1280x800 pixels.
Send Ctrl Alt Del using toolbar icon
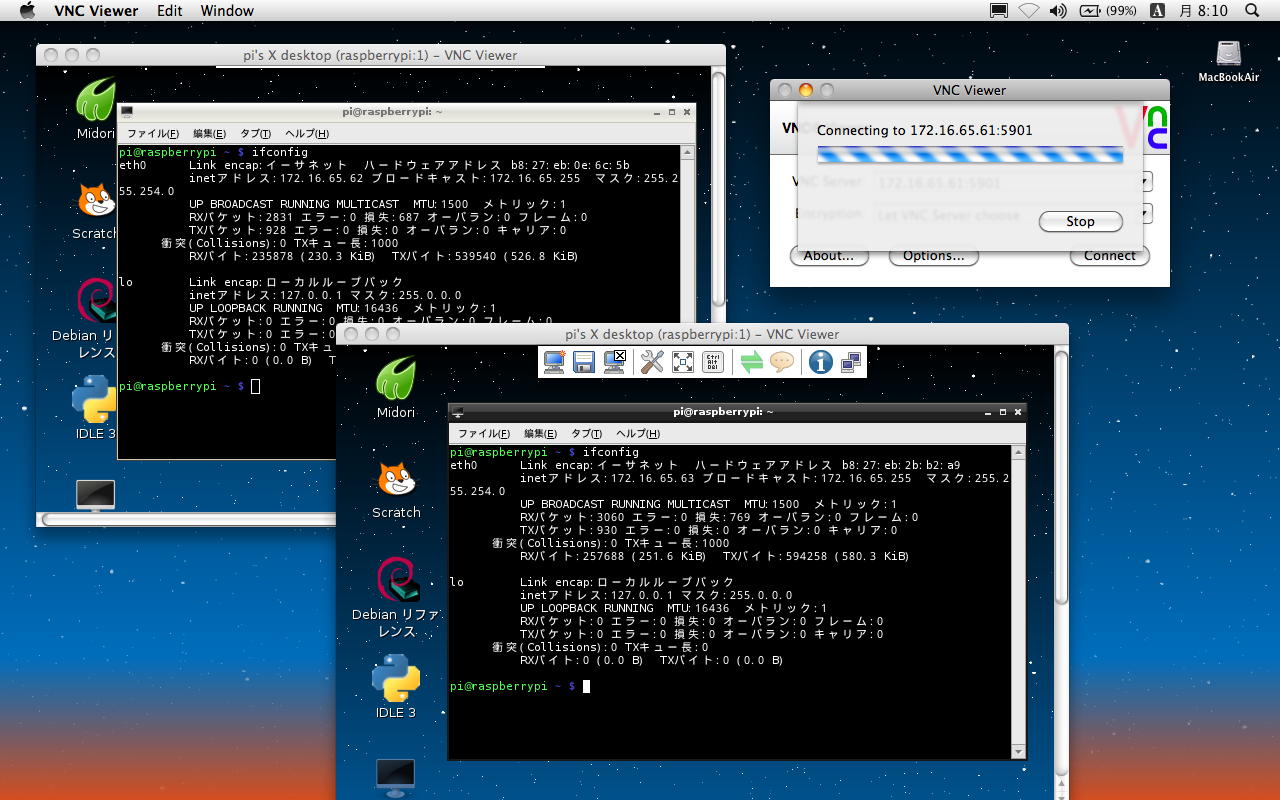pos(713,362)
